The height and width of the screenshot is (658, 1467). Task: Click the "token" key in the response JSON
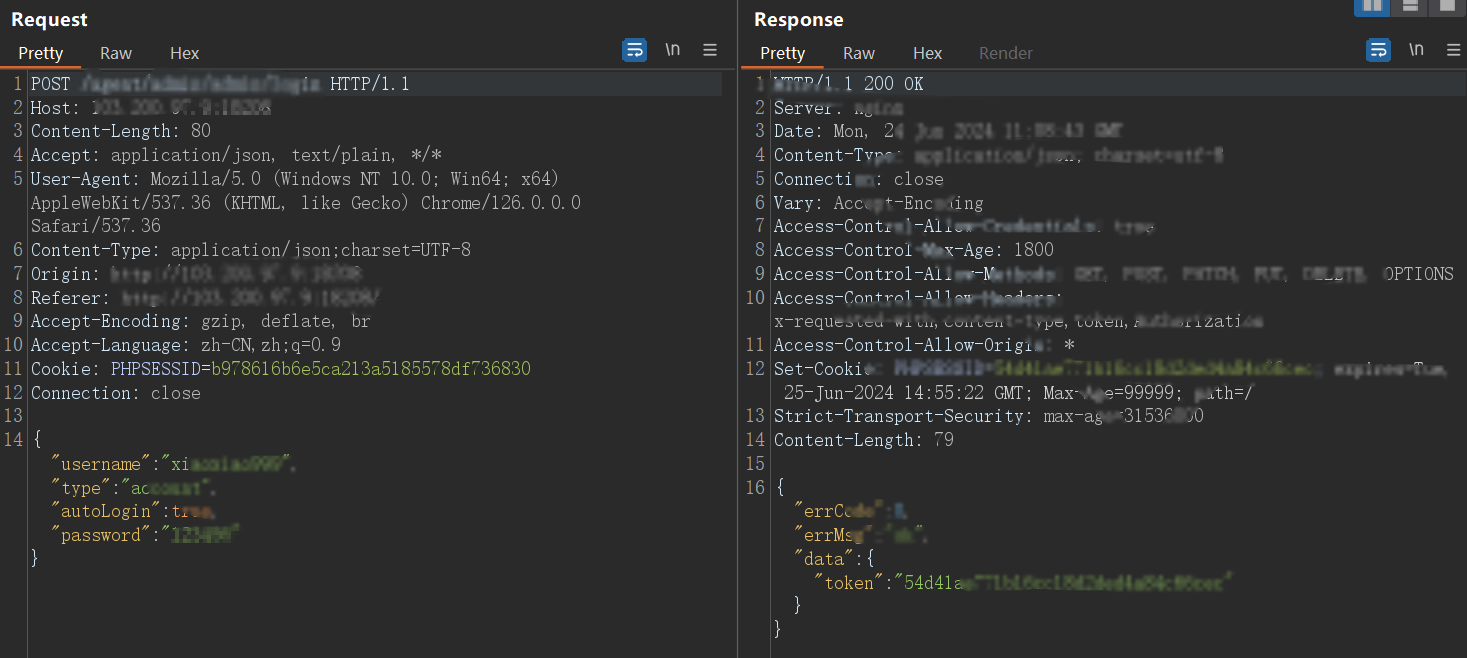849,582
